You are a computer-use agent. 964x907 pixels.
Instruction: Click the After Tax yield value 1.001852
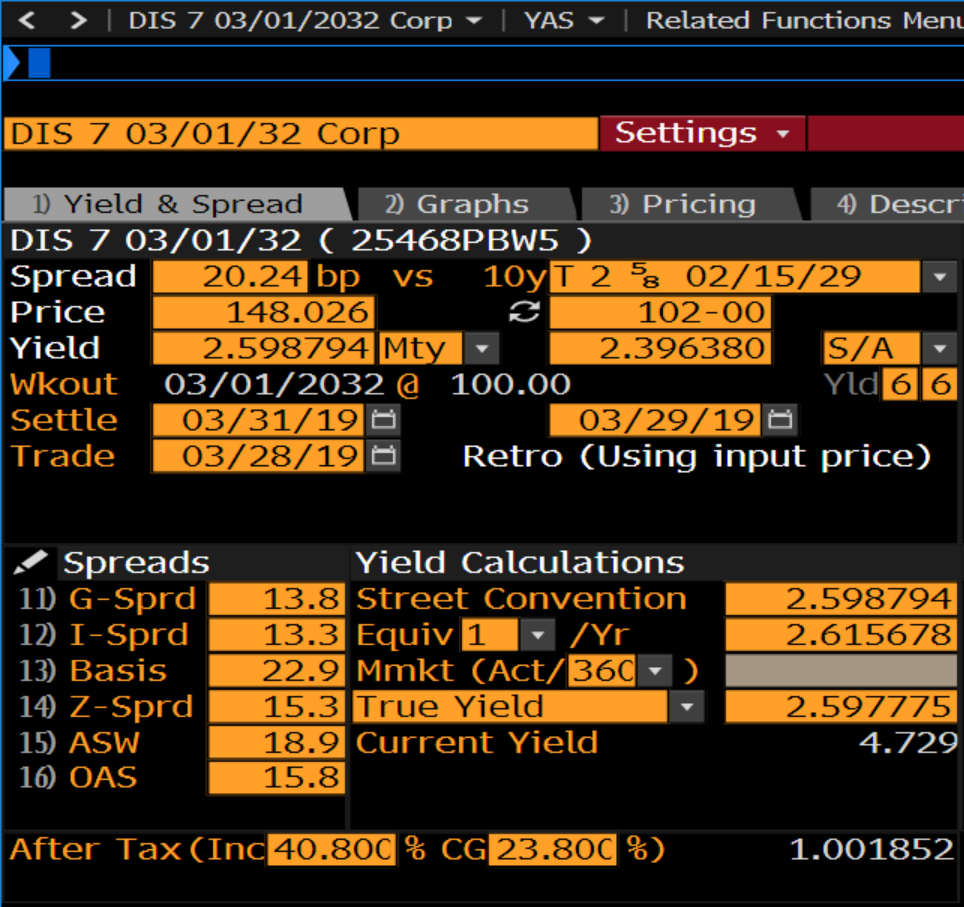tap(872, 850)
